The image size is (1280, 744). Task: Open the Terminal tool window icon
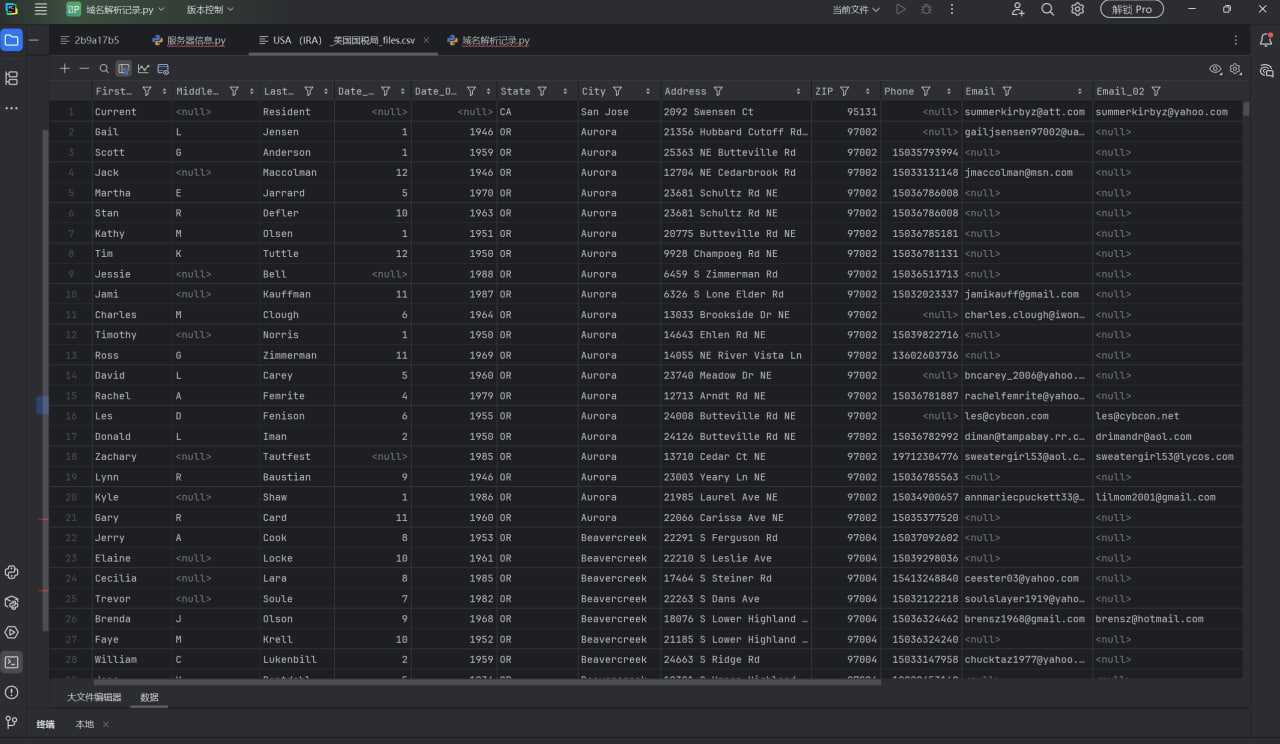coord(12,662)
